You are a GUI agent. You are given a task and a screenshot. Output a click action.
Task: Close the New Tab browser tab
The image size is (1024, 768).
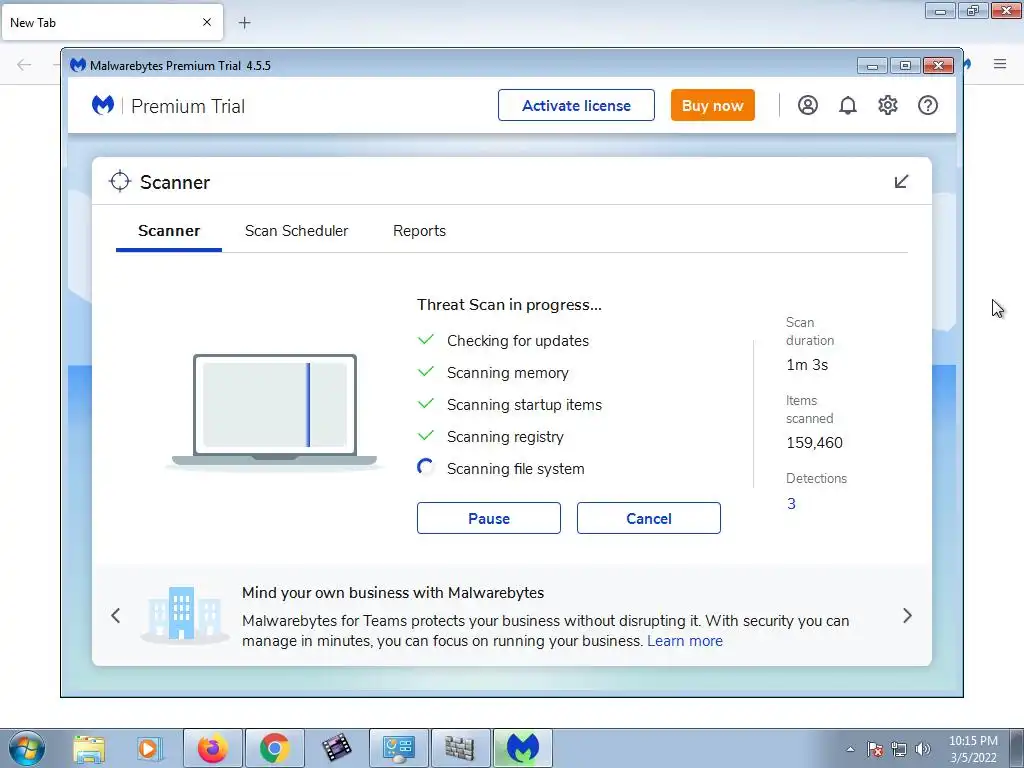(x=207, y=22)
